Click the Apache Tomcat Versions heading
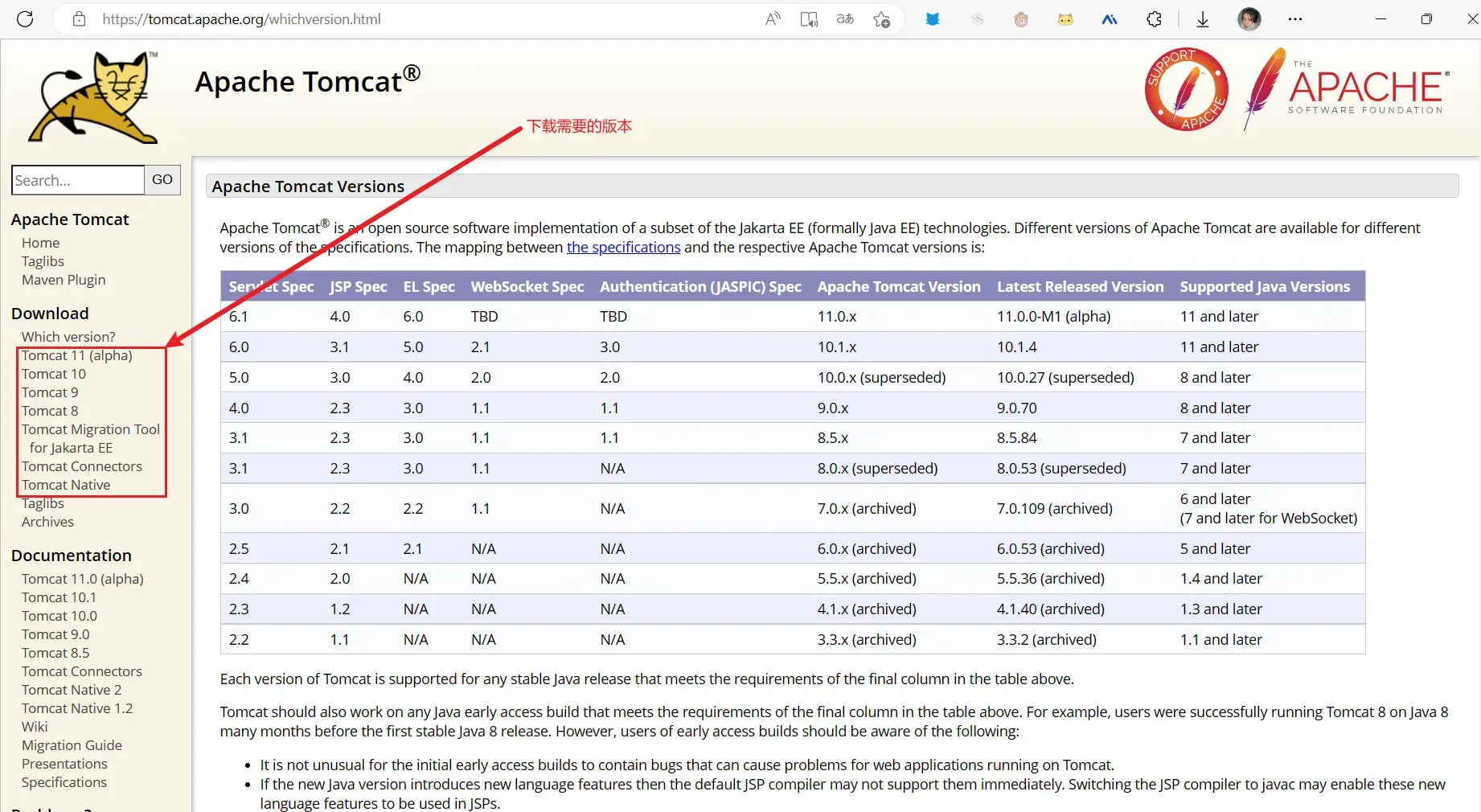The width and height of the screenshot is (1481, 812). point(308,187)
